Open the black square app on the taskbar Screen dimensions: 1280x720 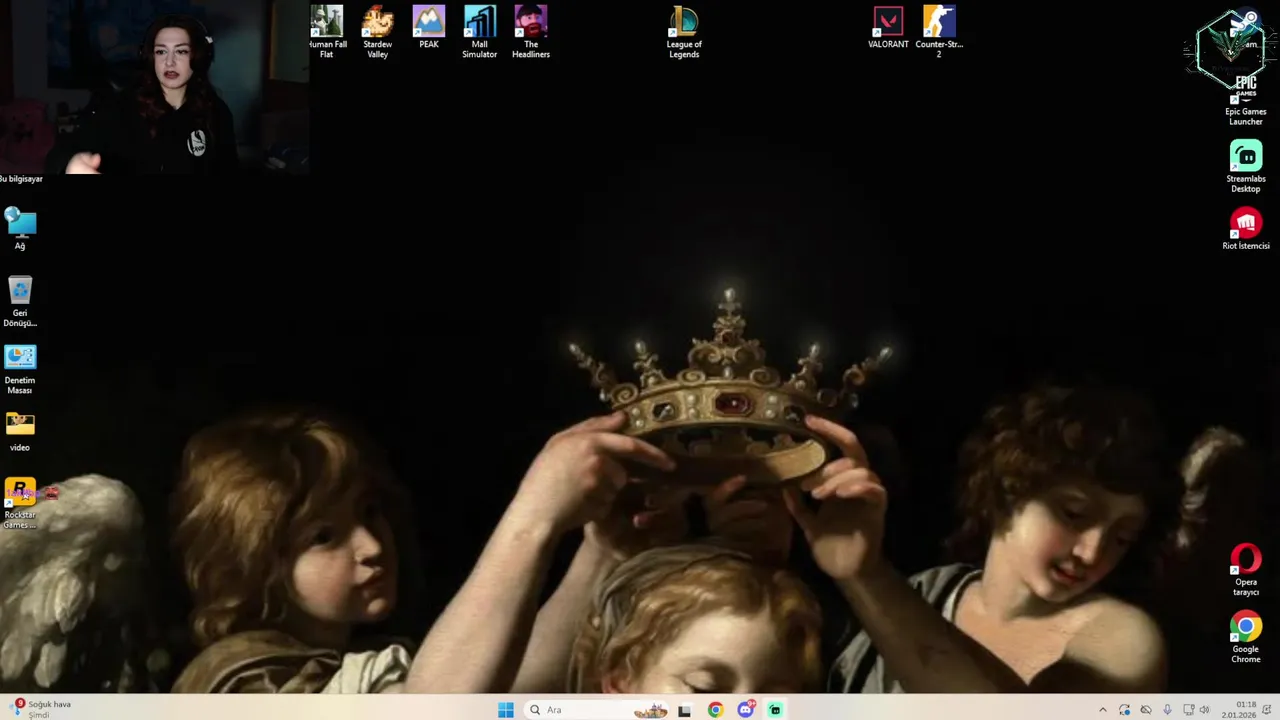[685, 710]
